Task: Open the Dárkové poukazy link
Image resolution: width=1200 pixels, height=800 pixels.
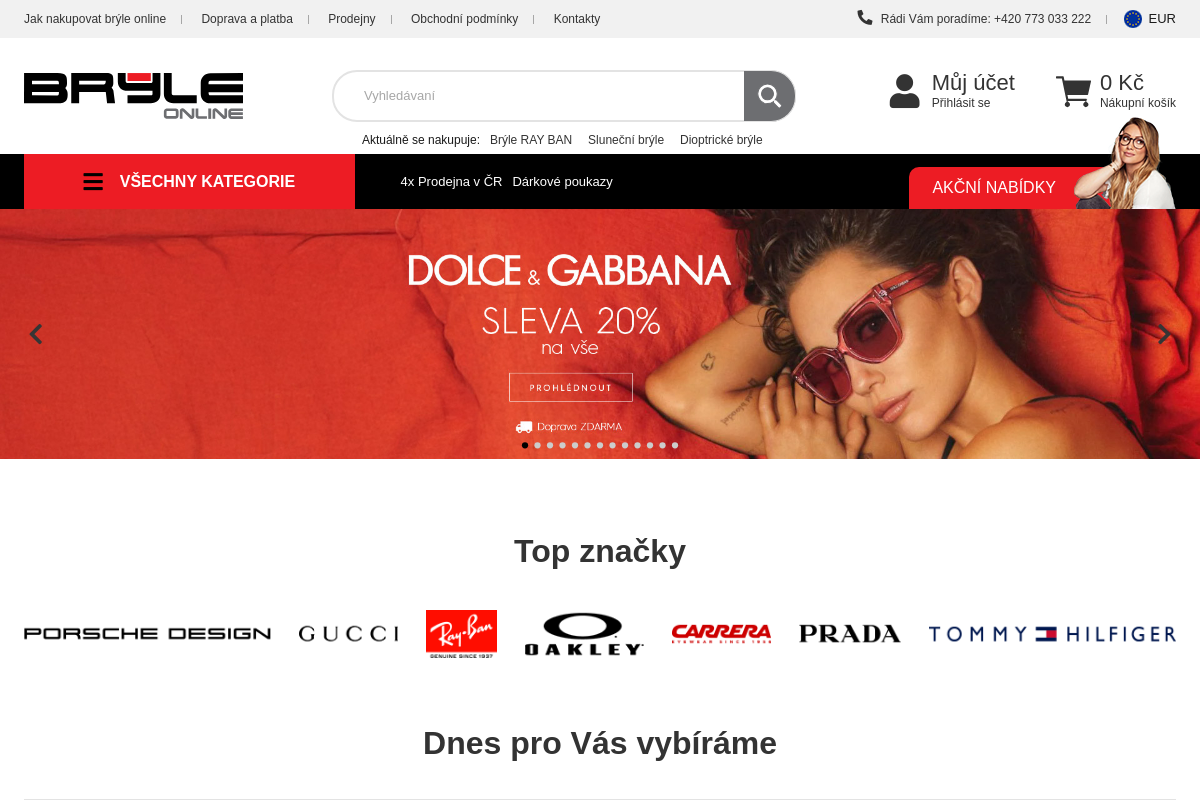Action: 562,182
